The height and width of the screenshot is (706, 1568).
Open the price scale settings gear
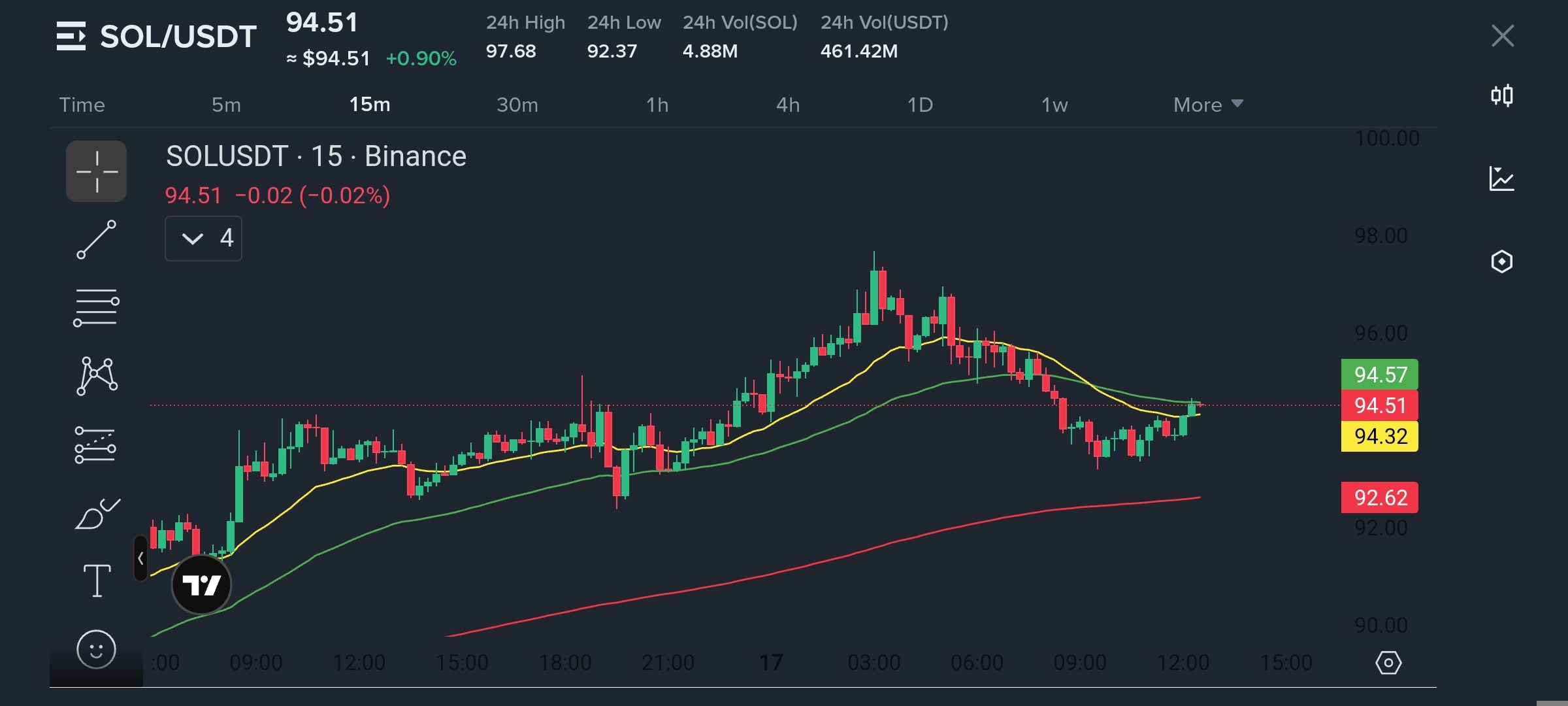point(1388,663)
